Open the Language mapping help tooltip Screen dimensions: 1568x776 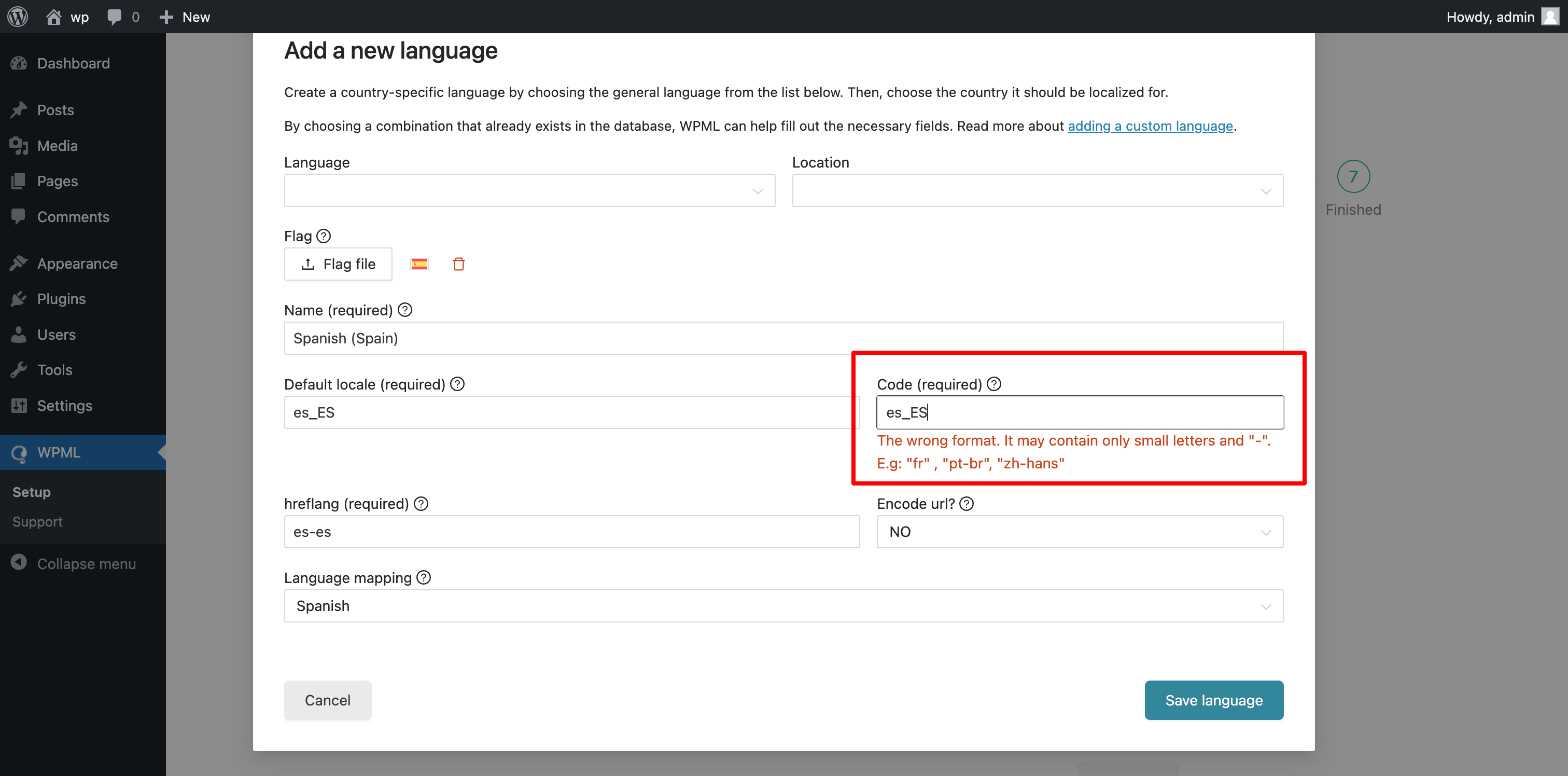click(x=424, y=577)
